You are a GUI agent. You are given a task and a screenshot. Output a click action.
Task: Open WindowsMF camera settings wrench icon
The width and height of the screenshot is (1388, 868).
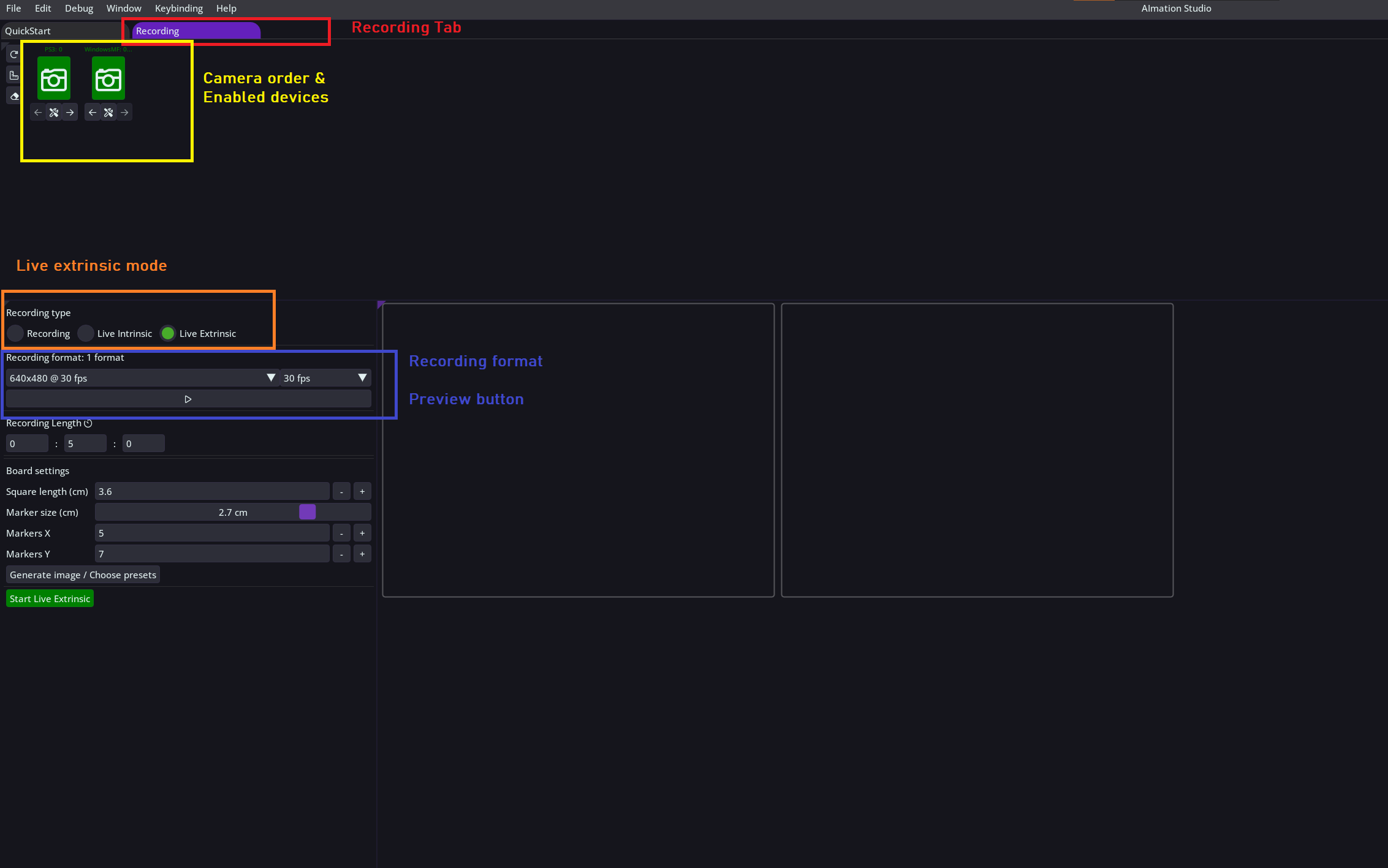(x=108, y=113)
